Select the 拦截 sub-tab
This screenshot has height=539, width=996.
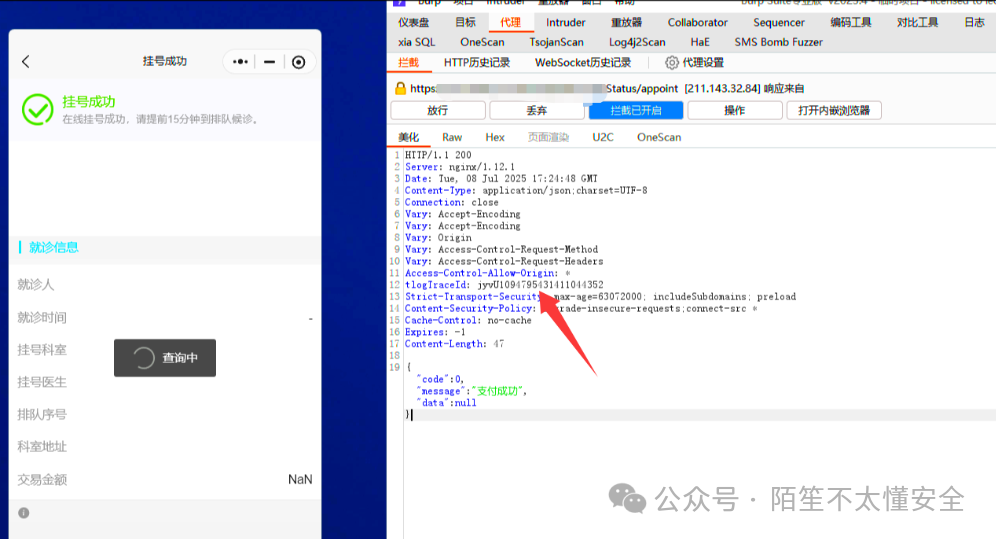coord(408,62)
